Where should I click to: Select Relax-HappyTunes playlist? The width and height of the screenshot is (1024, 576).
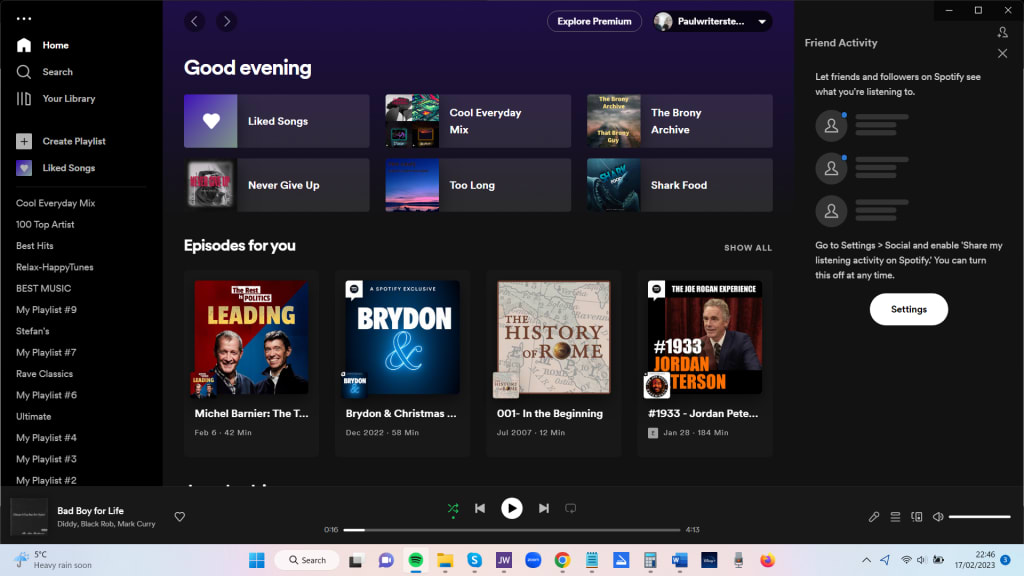click(55, 267)
